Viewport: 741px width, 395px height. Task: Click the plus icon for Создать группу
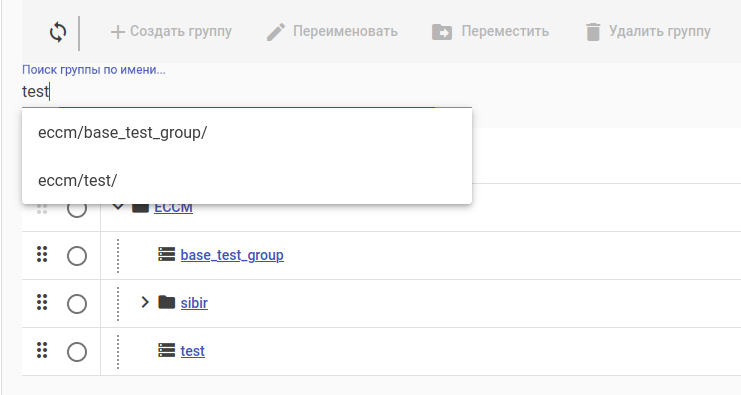point(118,32)
